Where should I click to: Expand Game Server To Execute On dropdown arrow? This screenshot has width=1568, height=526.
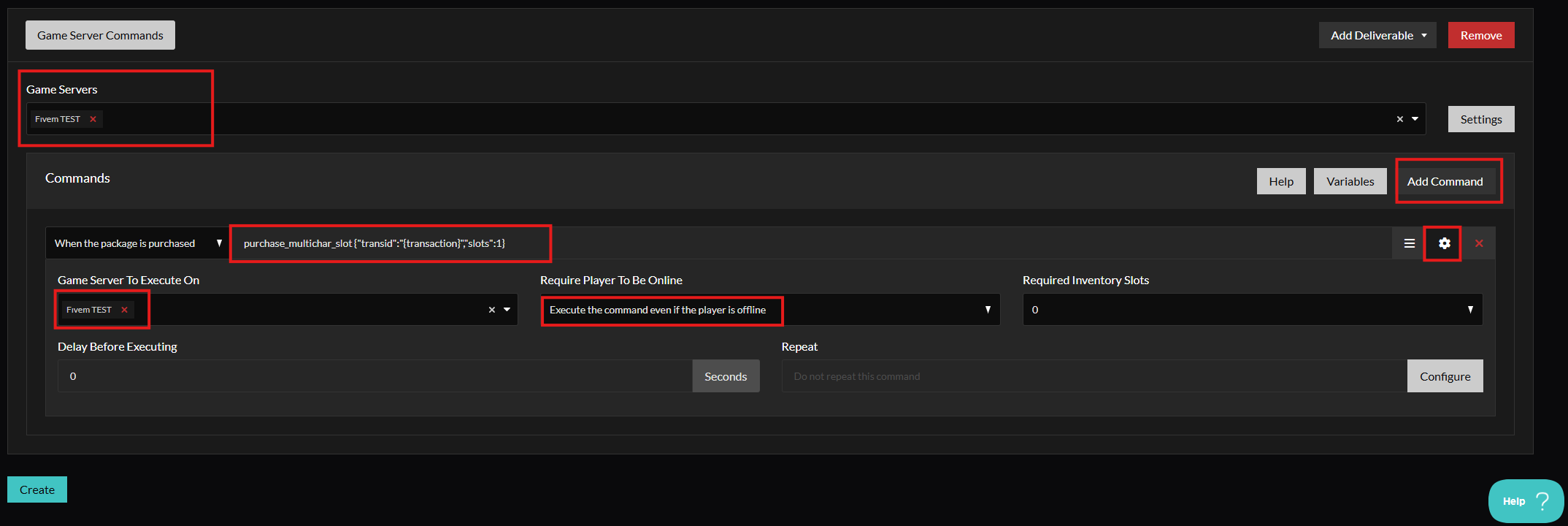pyautogui.click(x=507, y=310)
